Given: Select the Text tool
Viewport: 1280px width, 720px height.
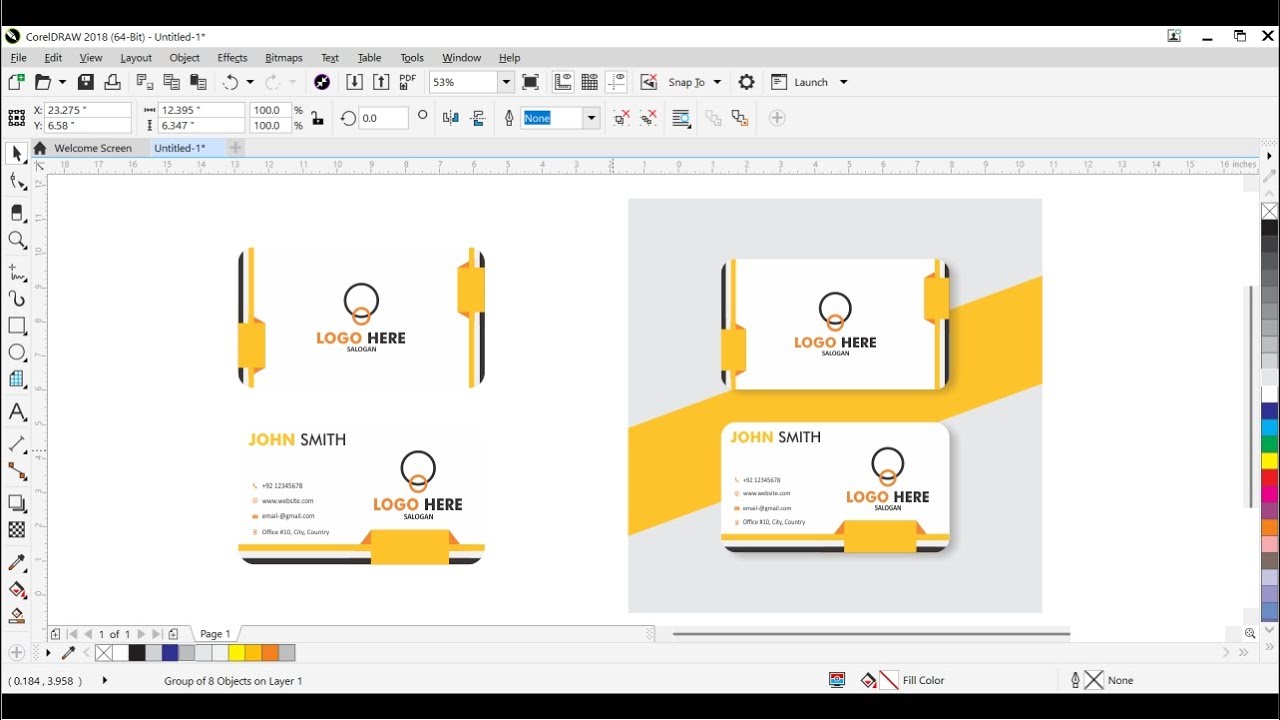Looking at the screenshot, I should (x=16, y=411).
